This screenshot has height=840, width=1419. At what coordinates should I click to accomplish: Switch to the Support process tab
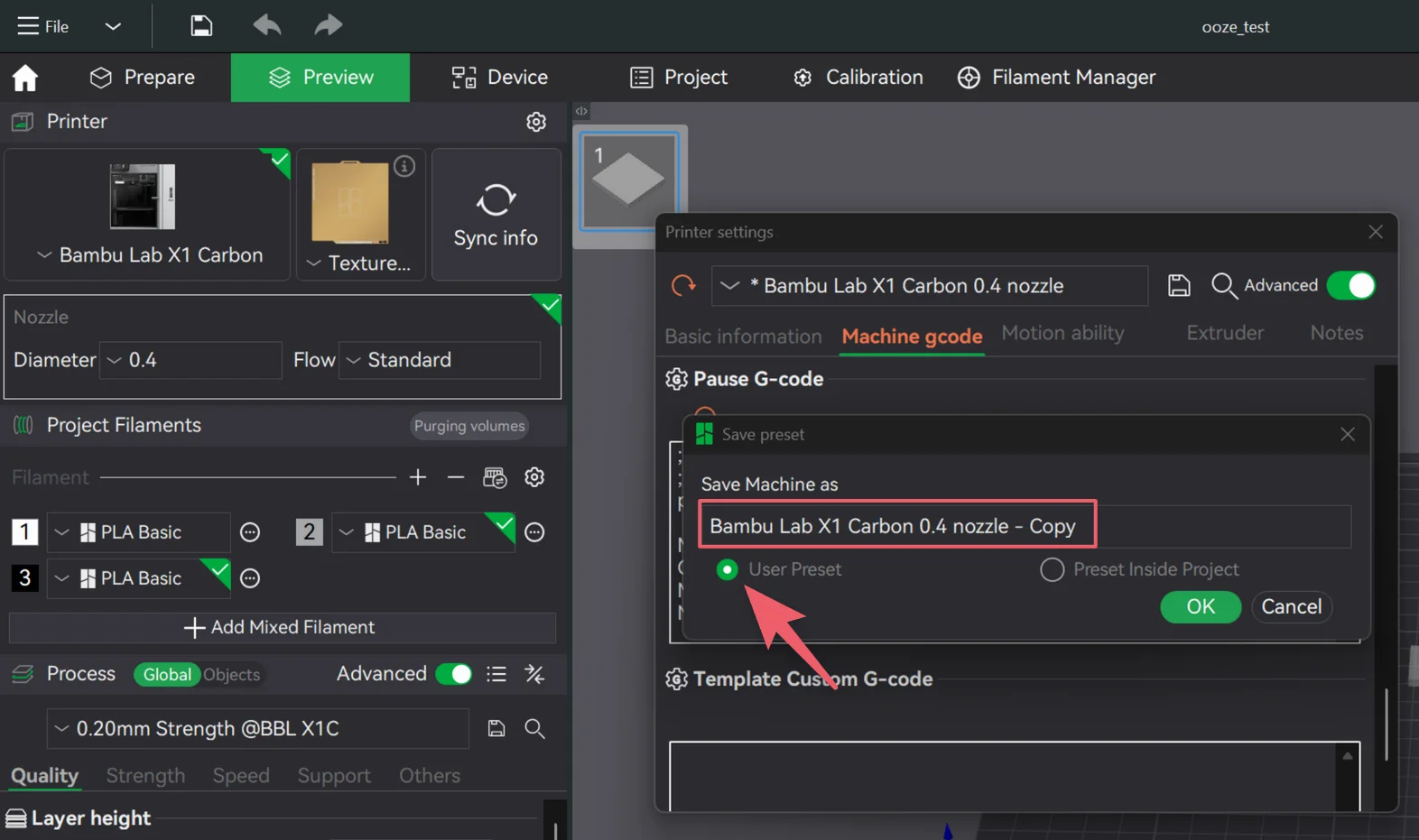point(334,776)
